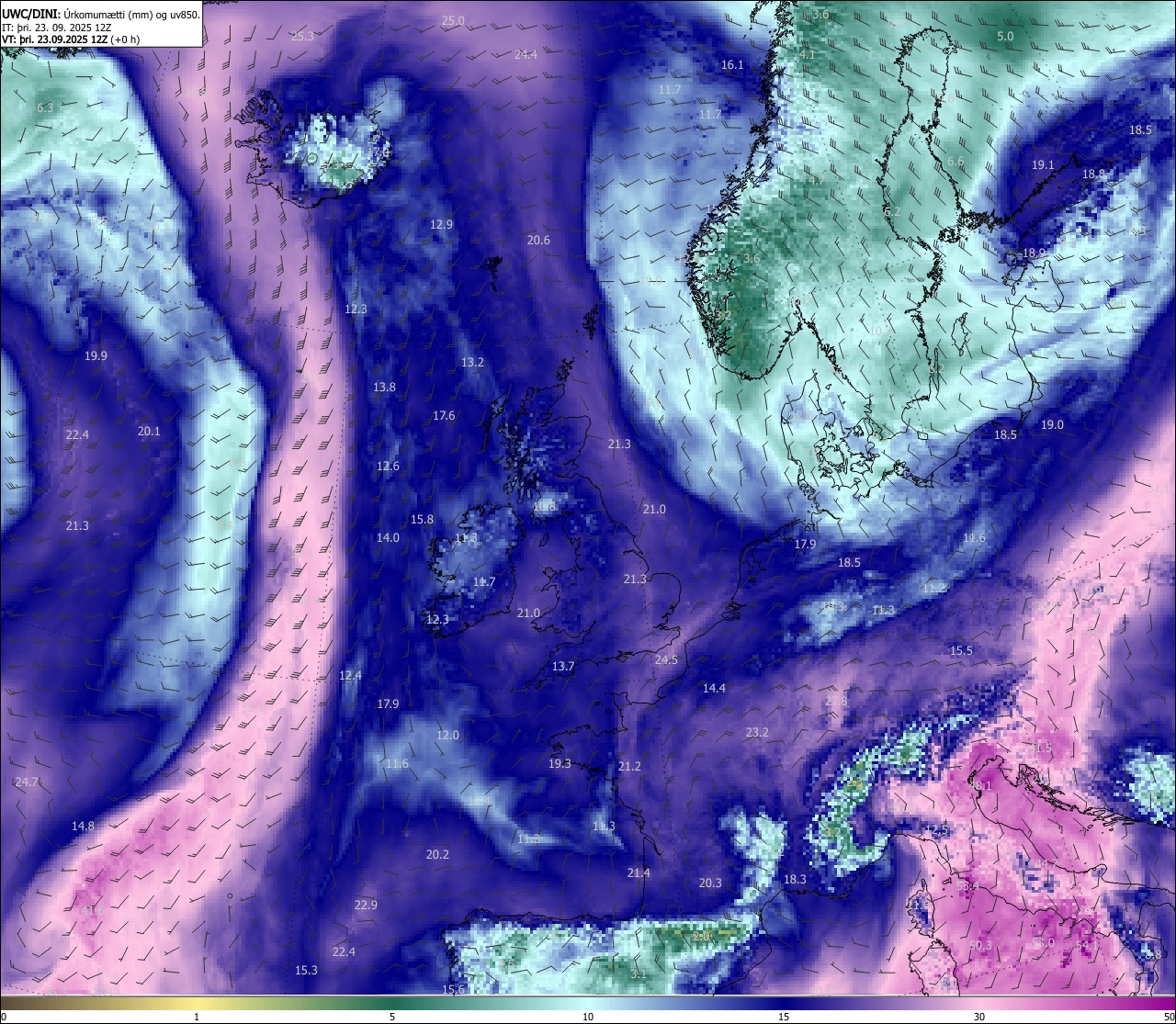Click the title text 'UWC/DINI: Úrkomumætti (mm) og uv850.'

101,13
